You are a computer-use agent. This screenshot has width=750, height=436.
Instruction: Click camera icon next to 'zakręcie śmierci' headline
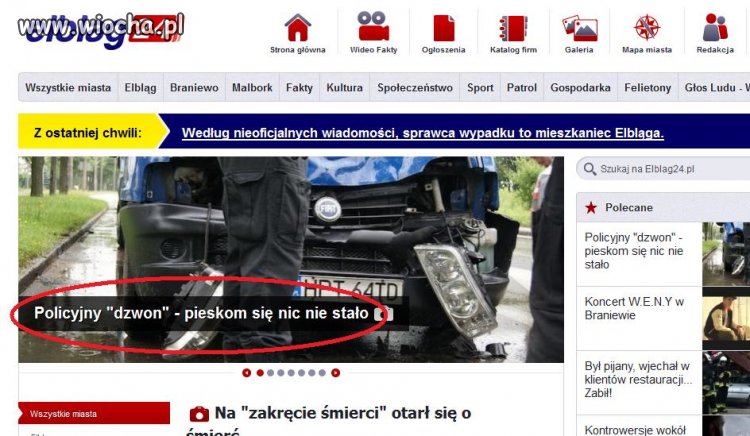coord(199,414)
